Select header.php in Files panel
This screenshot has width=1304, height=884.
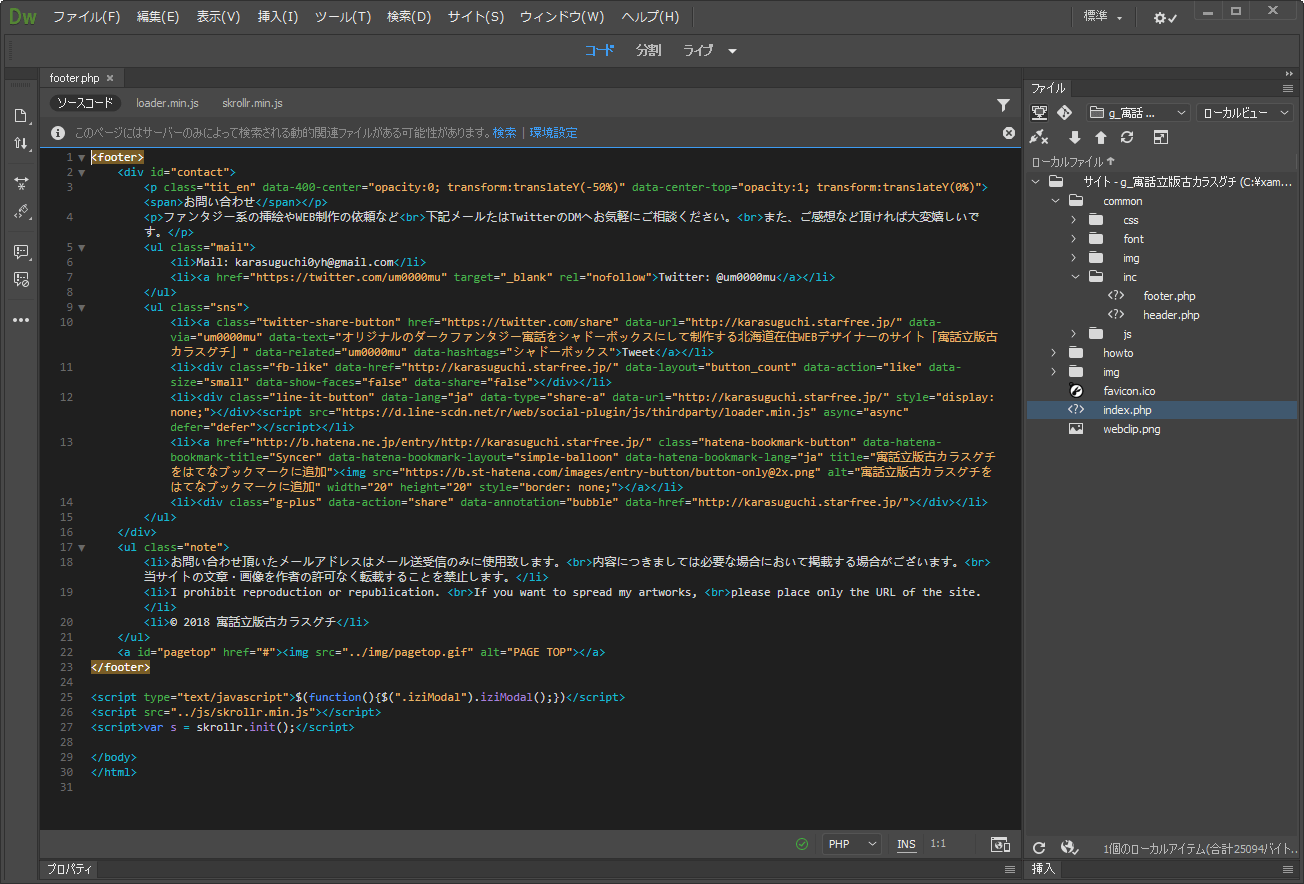[1171, 315]
